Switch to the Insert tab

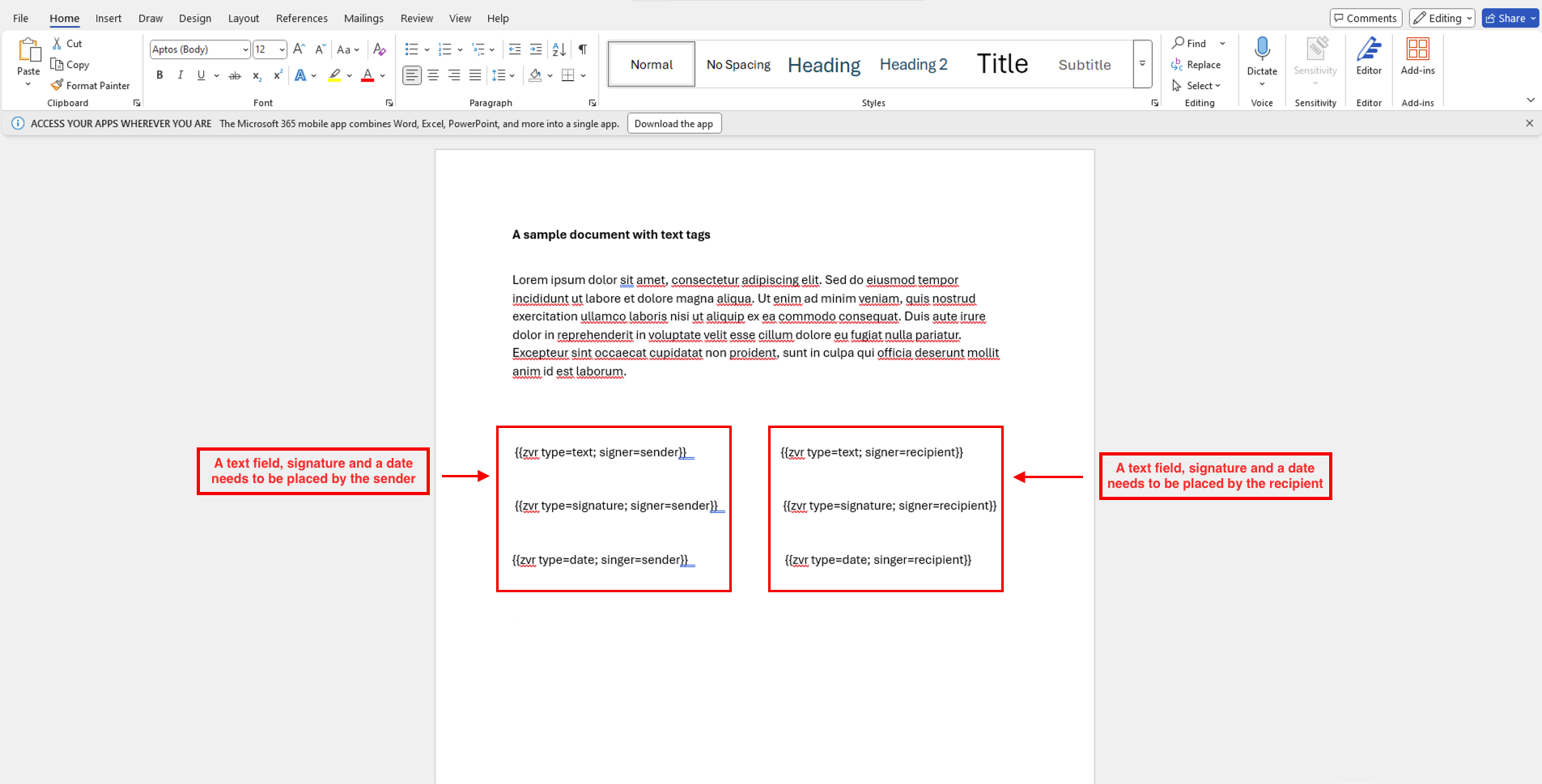point(108,18)
